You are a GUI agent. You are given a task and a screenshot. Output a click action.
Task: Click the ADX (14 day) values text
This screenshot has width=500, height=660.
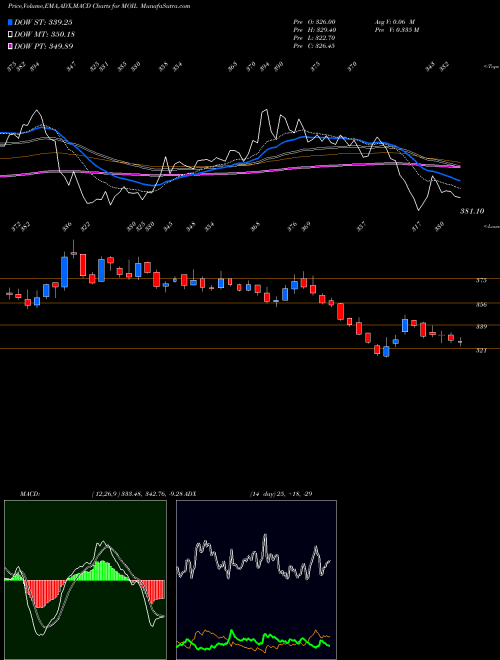point(280,493)
